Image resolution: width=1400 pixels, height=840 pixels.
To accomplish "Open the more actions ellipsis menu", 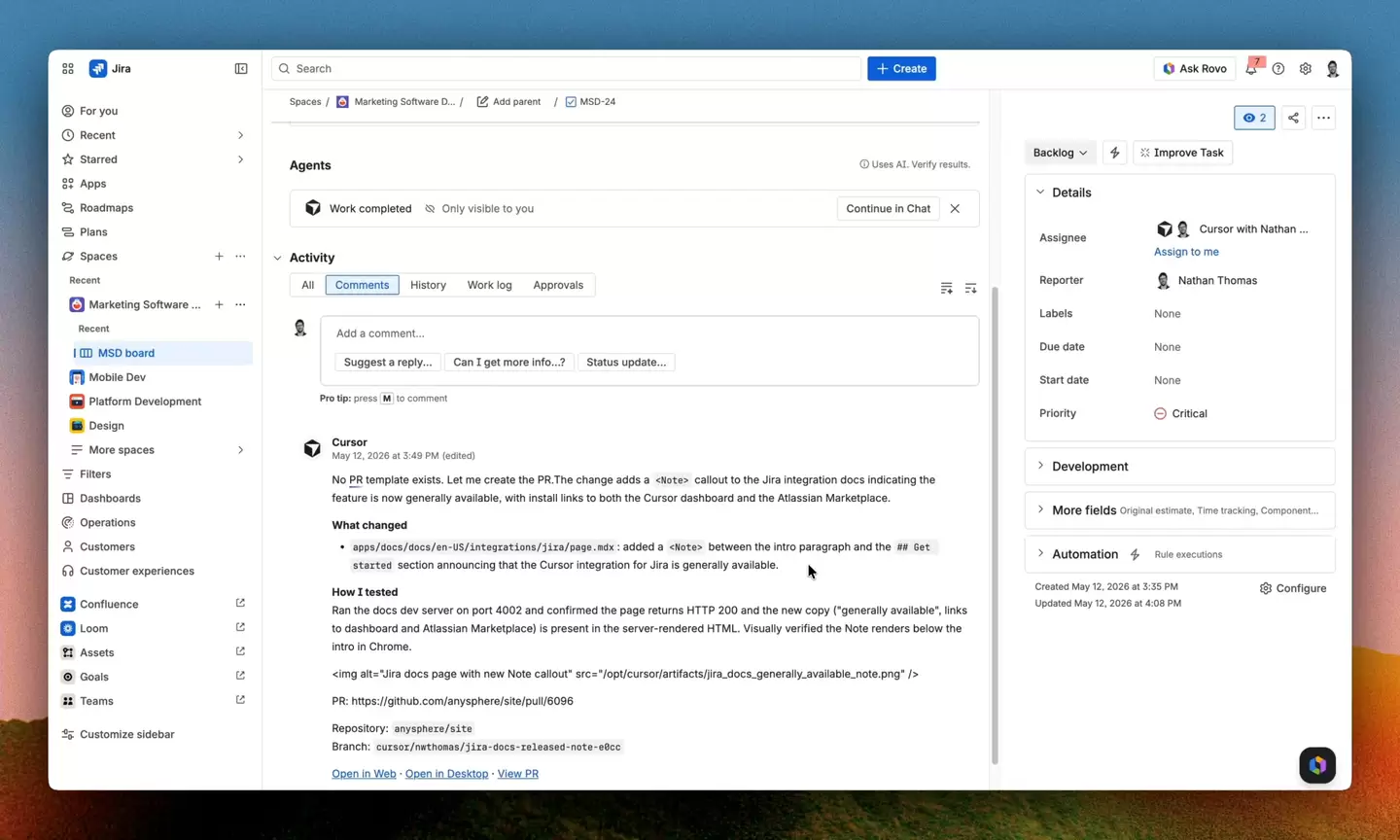I will coord(1323,118).
